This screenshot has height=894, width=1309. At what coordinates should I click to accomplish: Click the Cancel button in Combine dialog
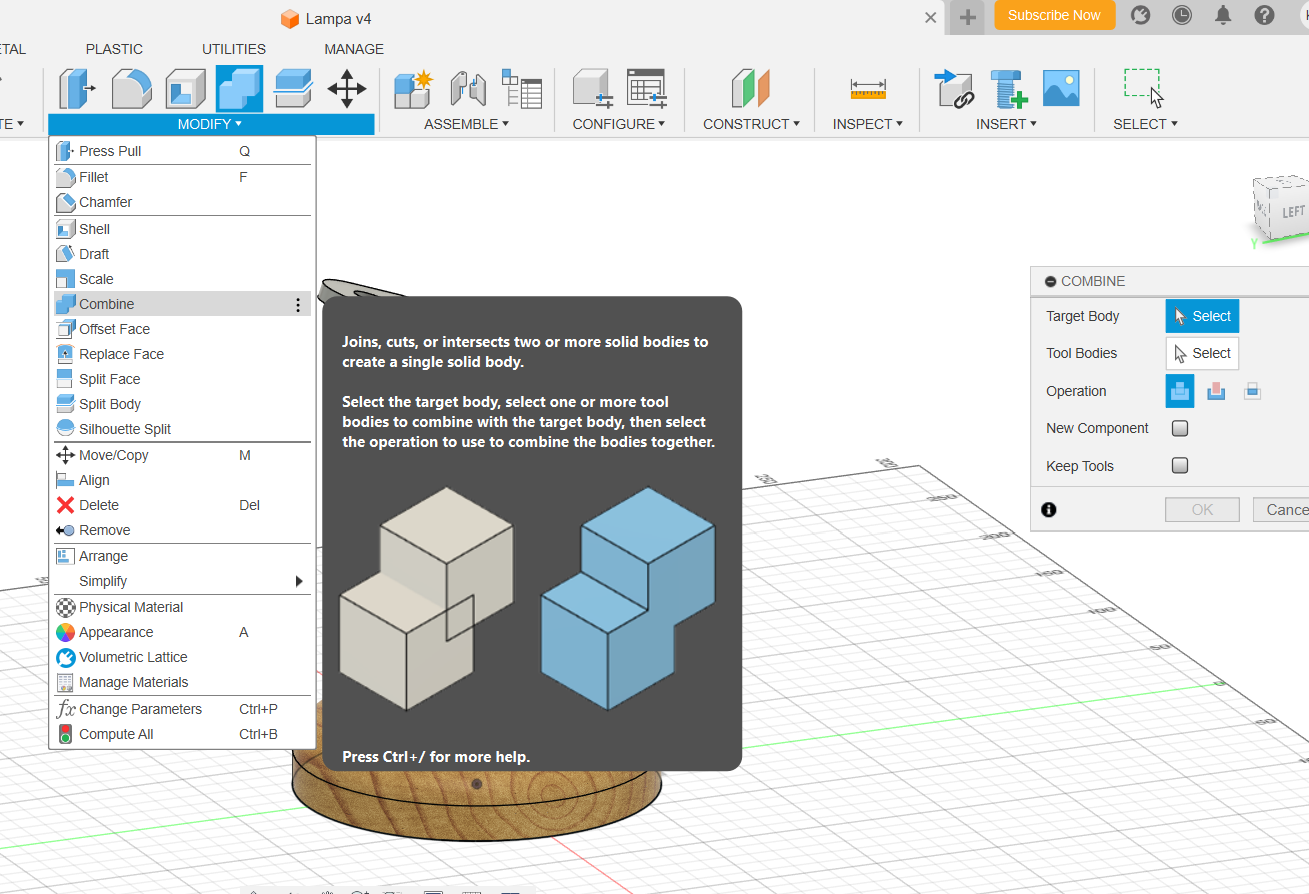point(1281,510)
